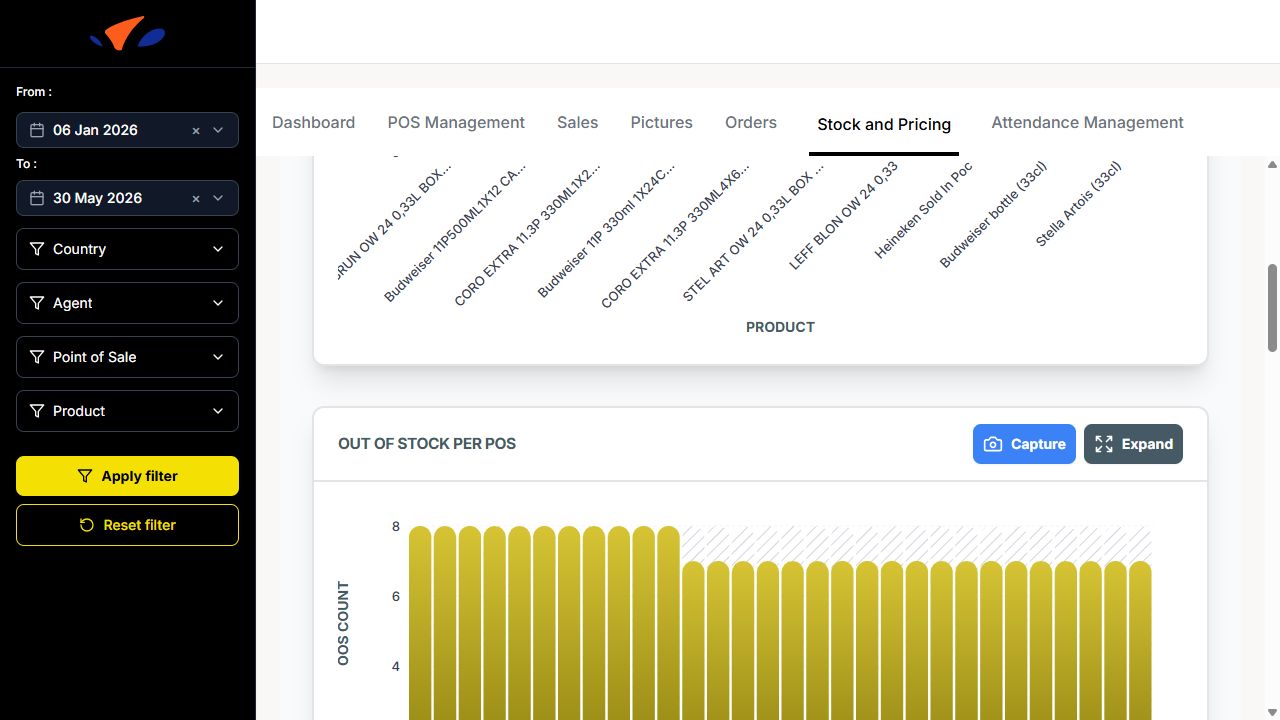1280x720 pixels.
Task: Capture the Out of Stock per POS chart
Action: click(1024, 444)
